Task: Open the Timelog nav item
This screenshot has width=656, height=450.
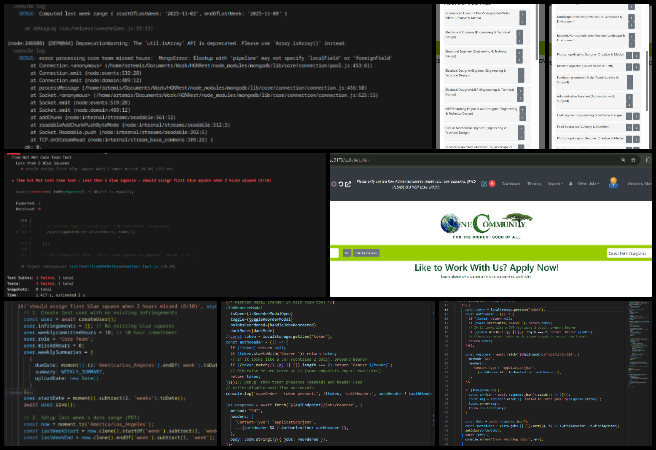Action: pos(534,184)
